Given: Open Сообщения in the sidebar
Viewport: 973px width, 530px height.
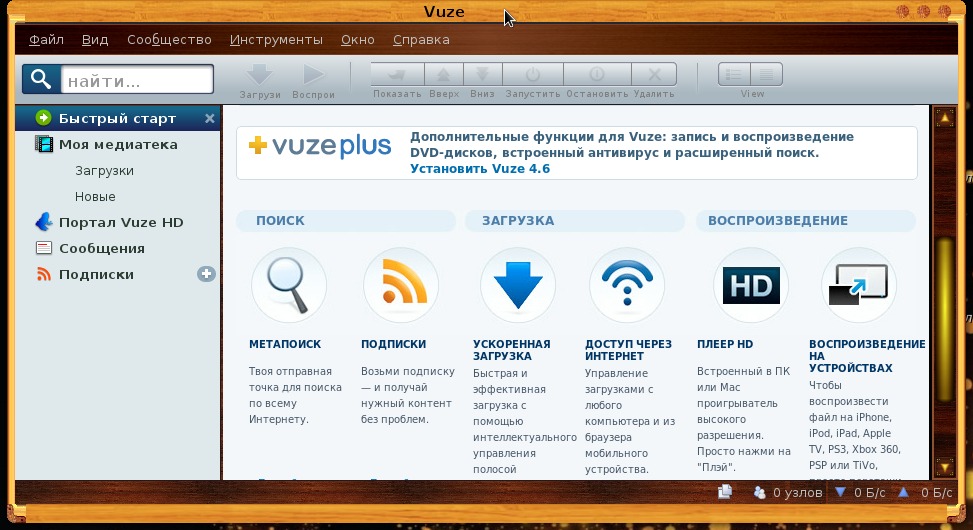Looking at the screenshot, I should click(117, 248).
